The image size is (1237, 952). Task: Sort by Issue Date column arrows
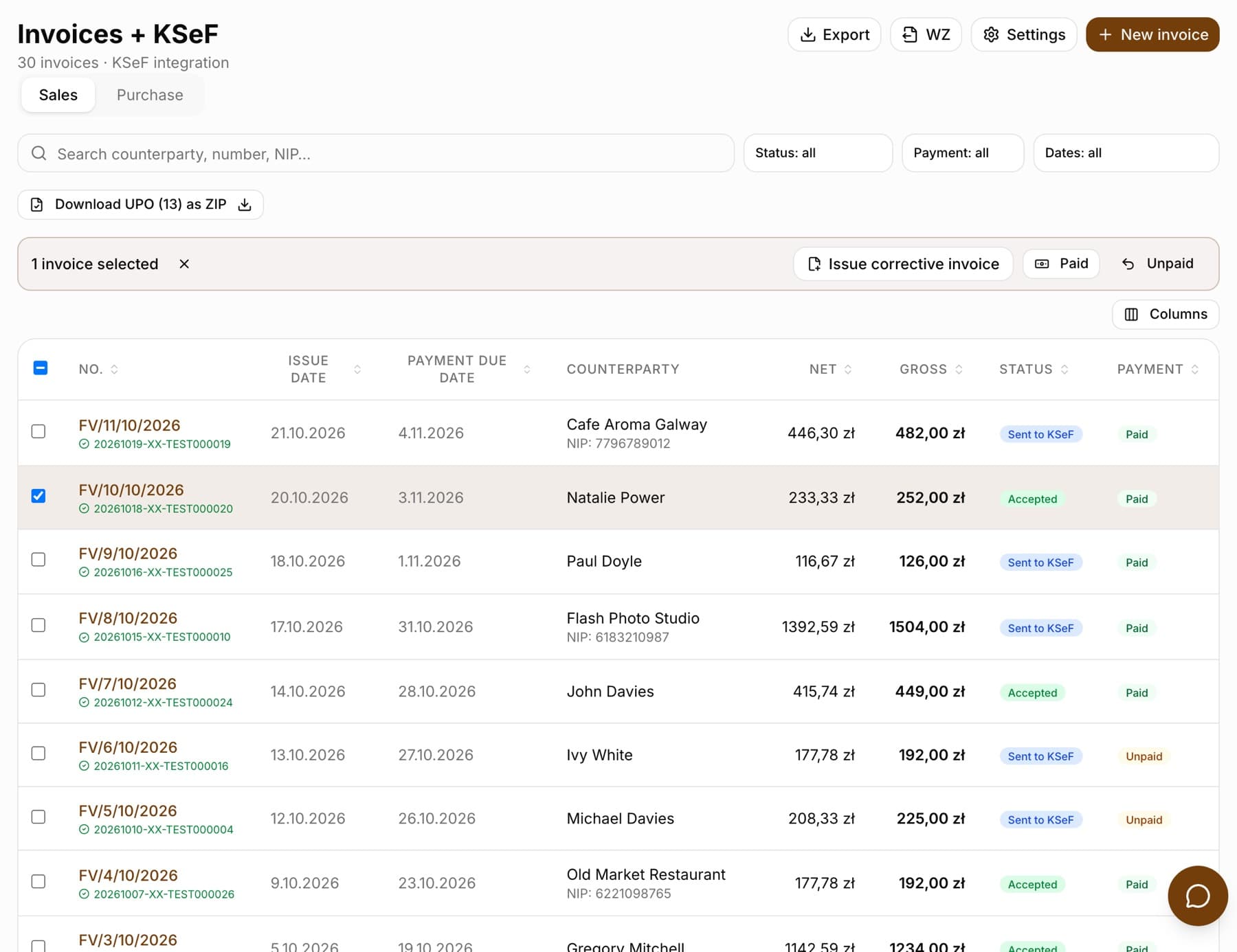pos(357,370)
